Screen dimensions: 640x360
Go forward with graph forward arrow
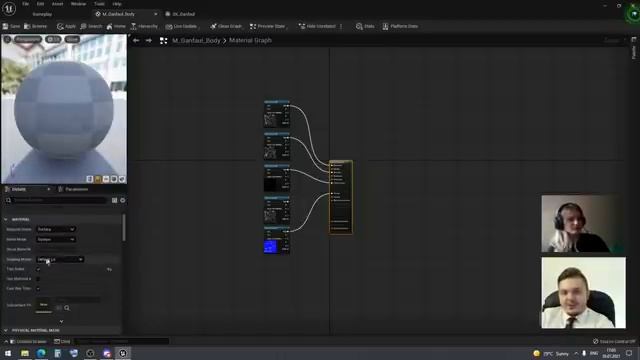pos(149,40)
